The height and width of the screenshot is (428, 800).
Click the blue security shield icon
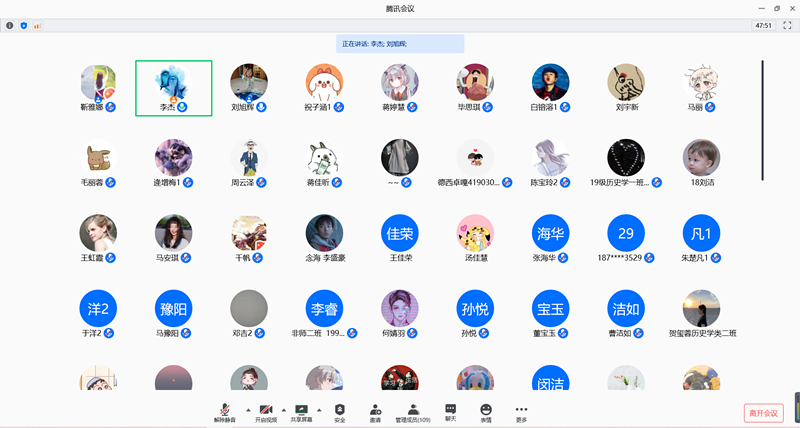pos(24,25)
